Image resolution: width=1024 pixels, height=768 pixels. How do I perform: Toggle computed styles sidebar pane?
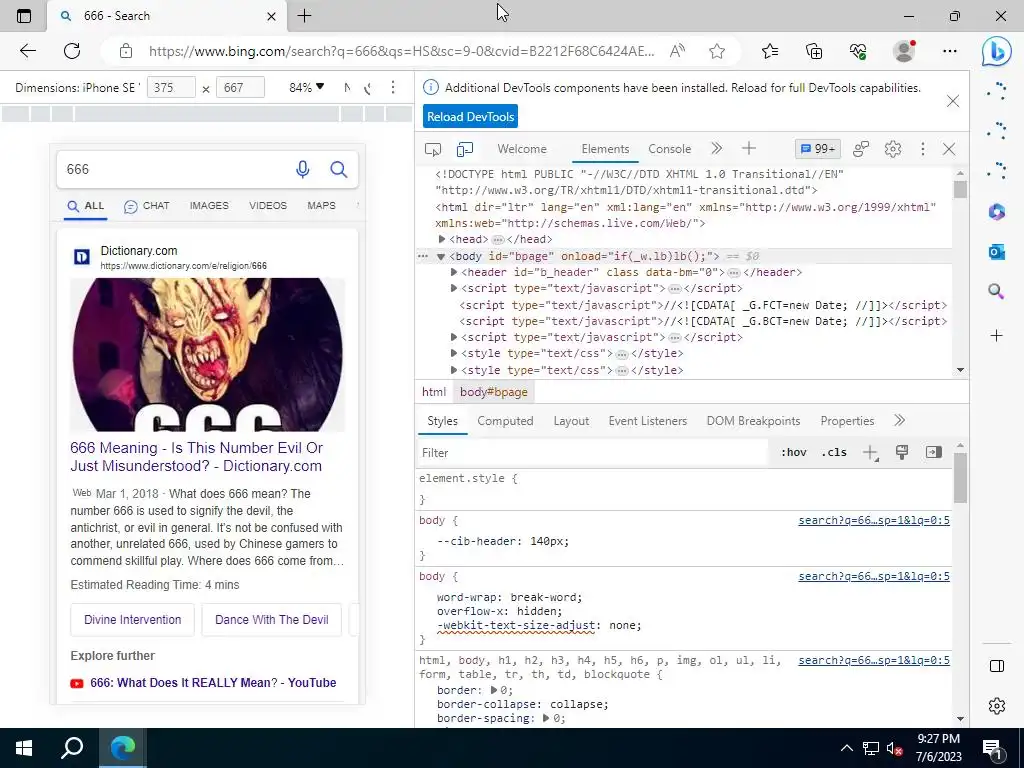934,452
